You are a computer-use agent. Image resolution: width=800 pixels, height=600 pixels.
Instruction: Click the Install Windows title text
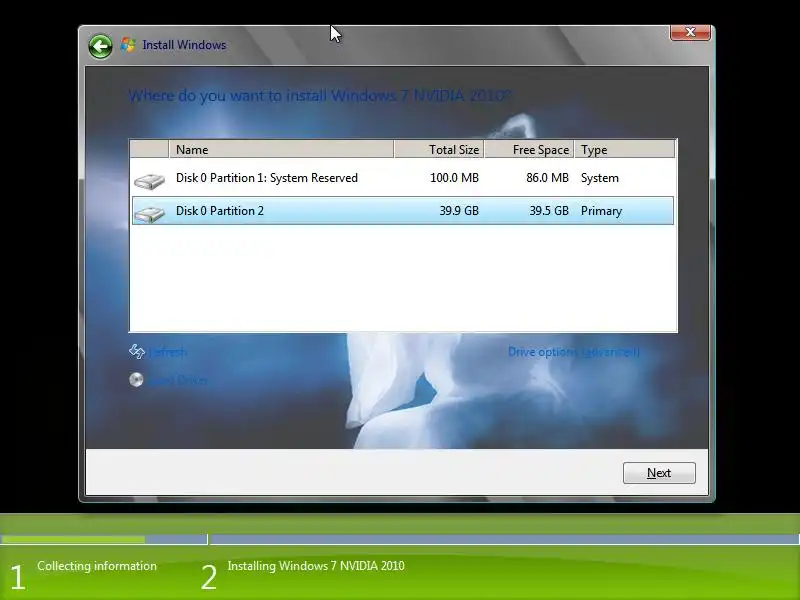click(x=184, y=45)
